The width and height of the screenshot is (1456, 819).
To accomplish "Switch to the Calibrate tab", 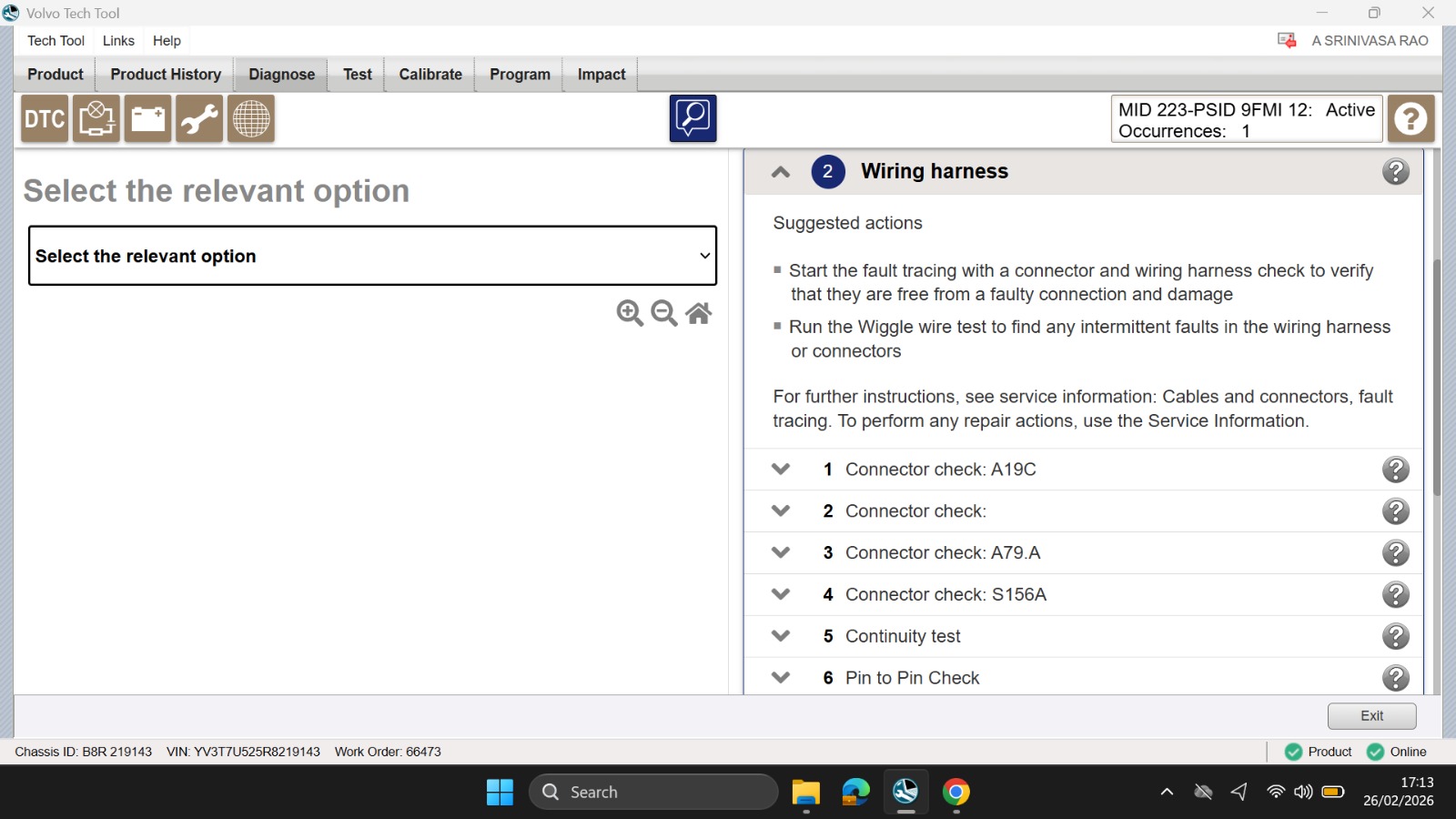I will coord(430,75).
